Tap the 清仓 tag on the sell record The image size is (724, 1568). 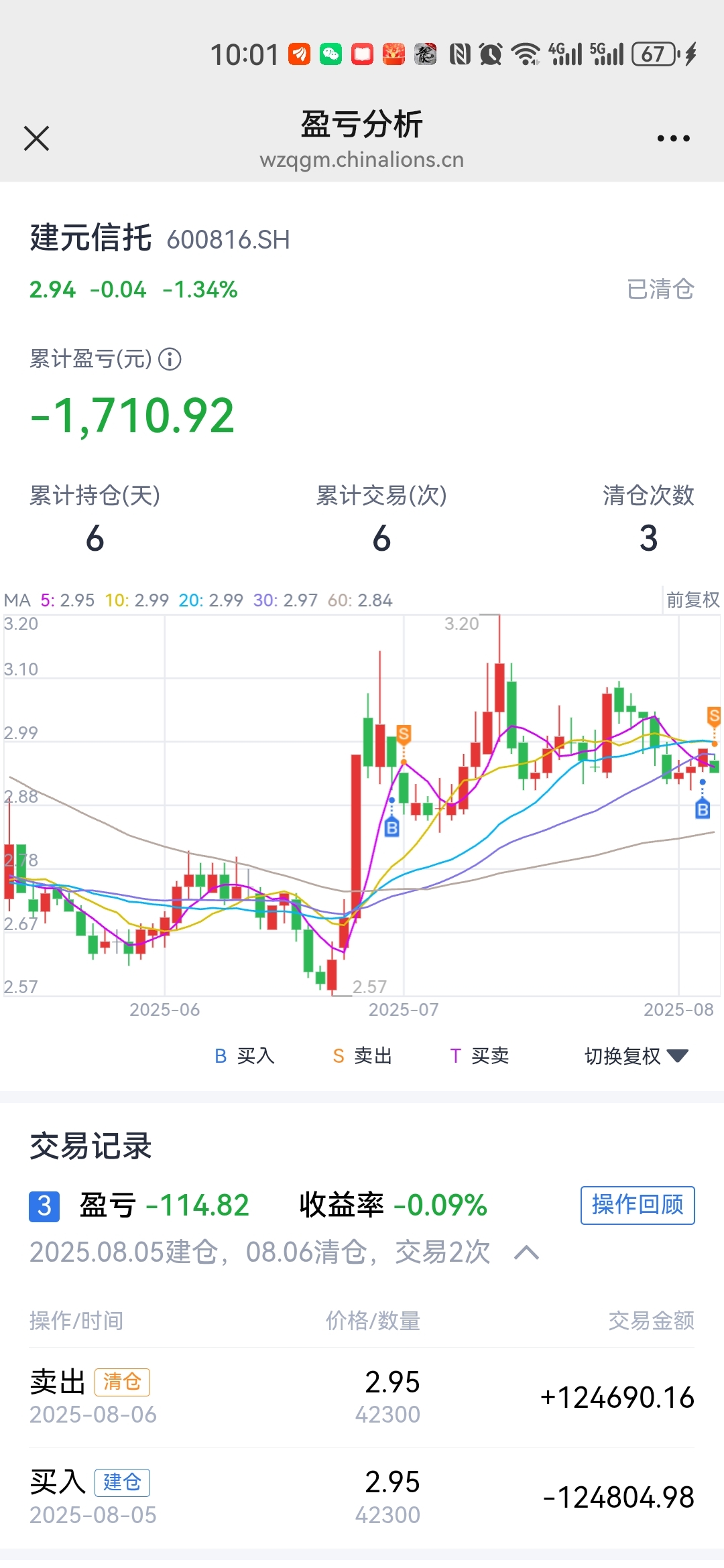pyautogui.click(x=122, y=1382)
